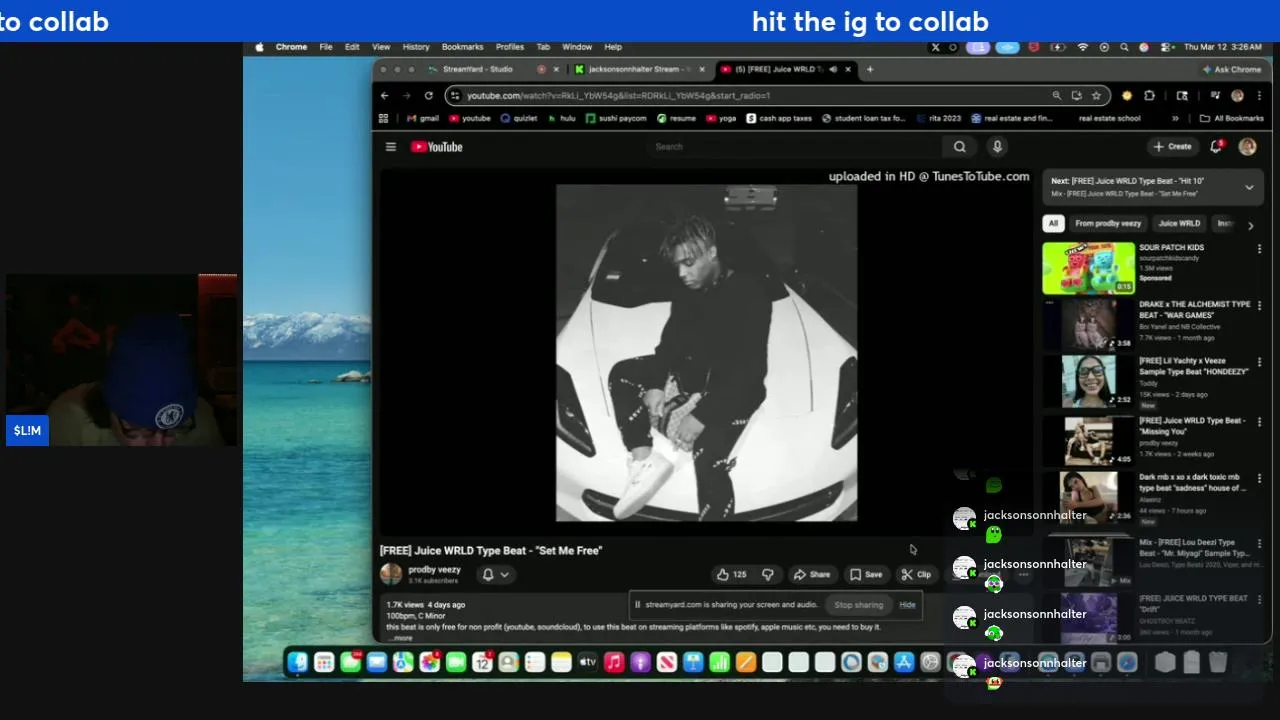
Task: Open Launchpad from the Dock
Action: 324,662
